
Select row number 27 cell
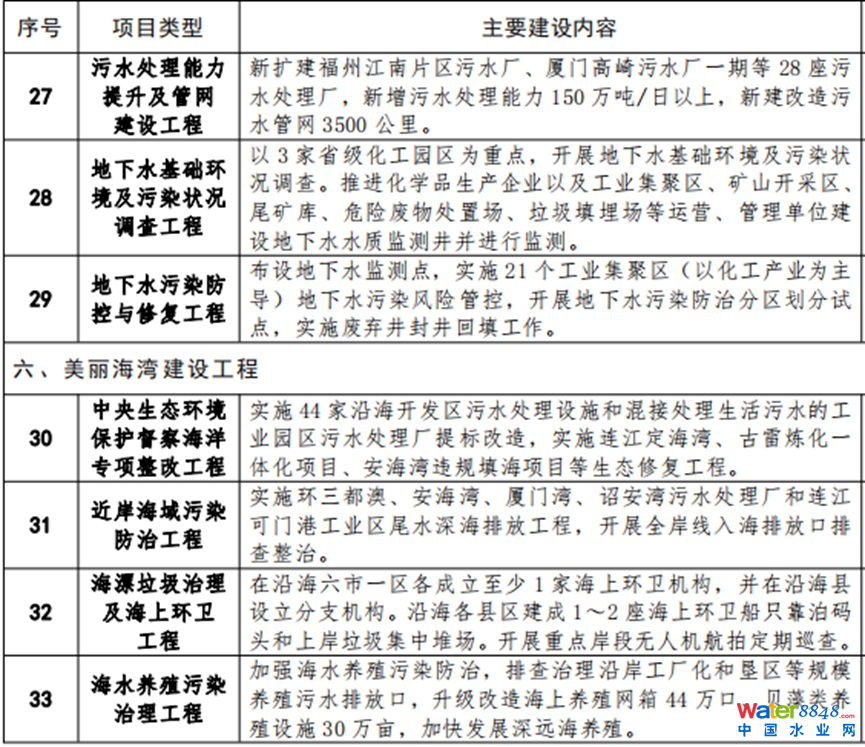pos(39,96)
